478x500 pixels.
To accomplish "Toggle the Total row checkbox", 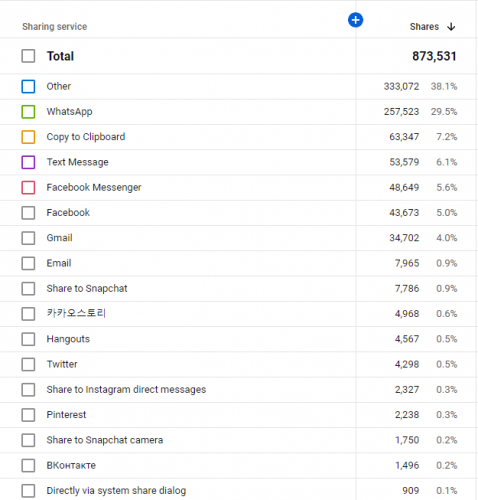I will click(28, 56).
